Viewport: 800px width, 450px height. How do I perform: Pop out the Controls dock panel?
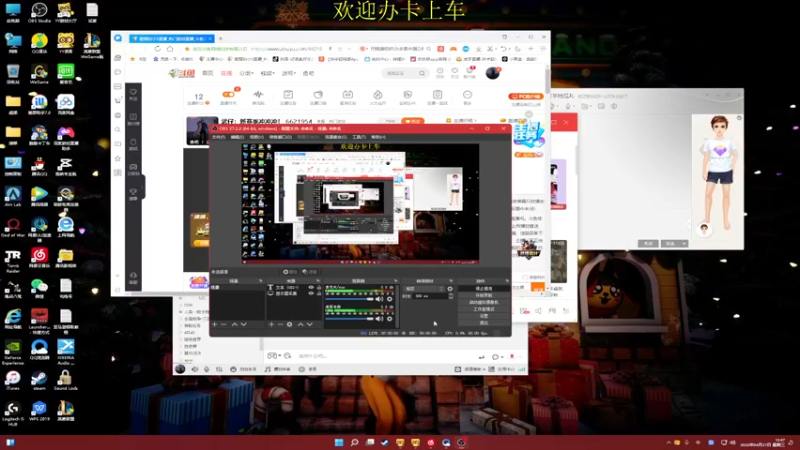click(x=507, y=281)
